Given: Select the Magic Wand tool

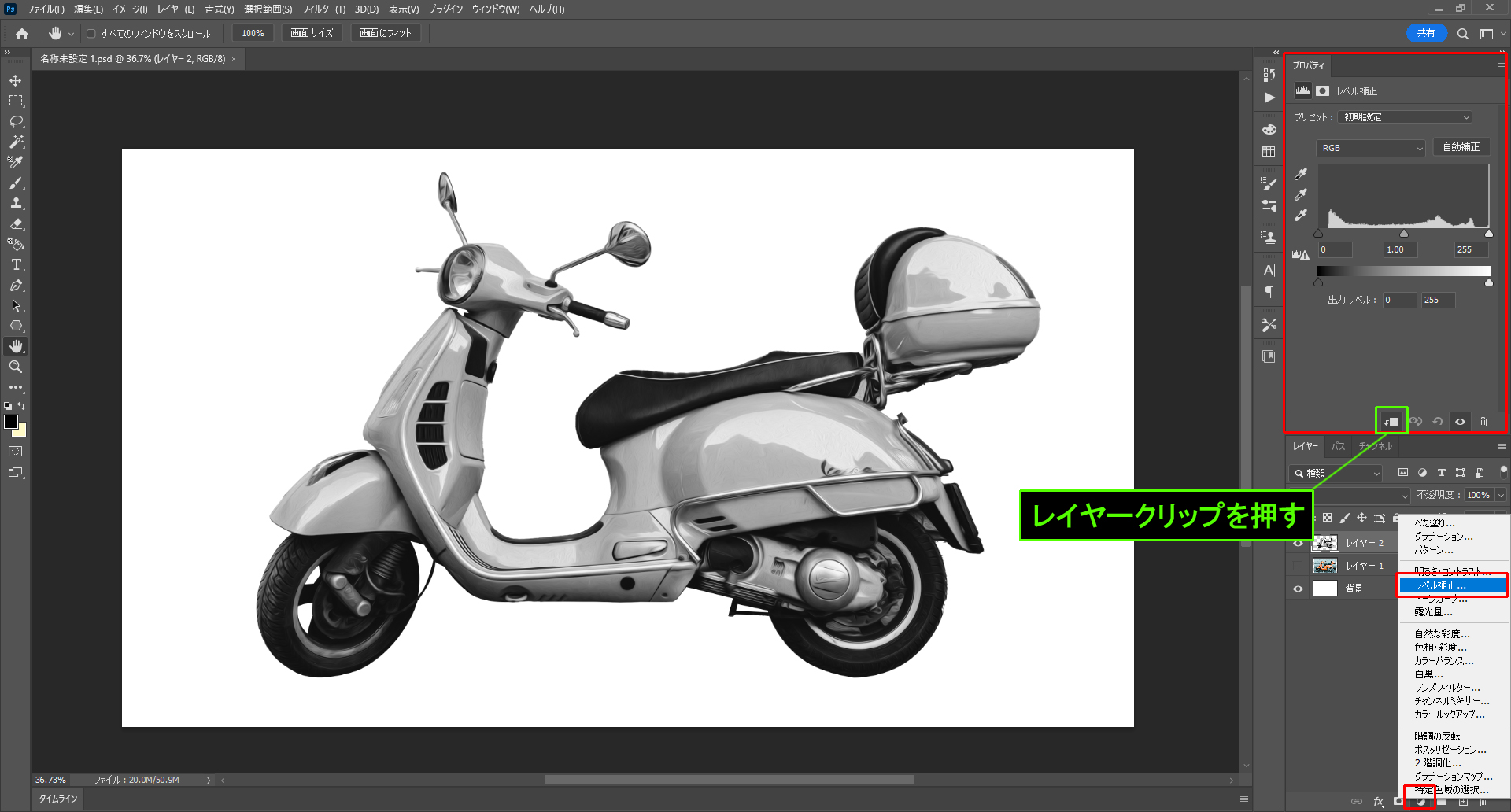Looking at the screenshot, I should (x=16, y=142).
